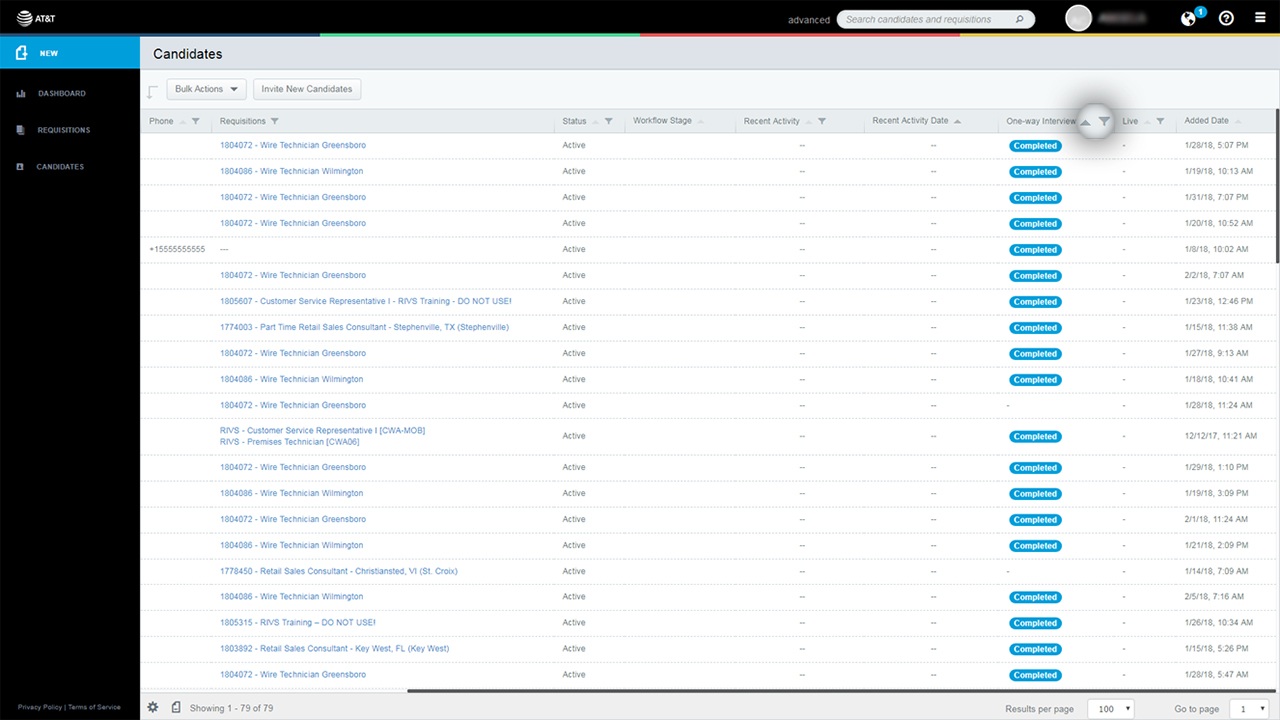The width and height of the screenshot is (1280, 720).
Task: Open the hamburger menu icon
Action: 1260,18
